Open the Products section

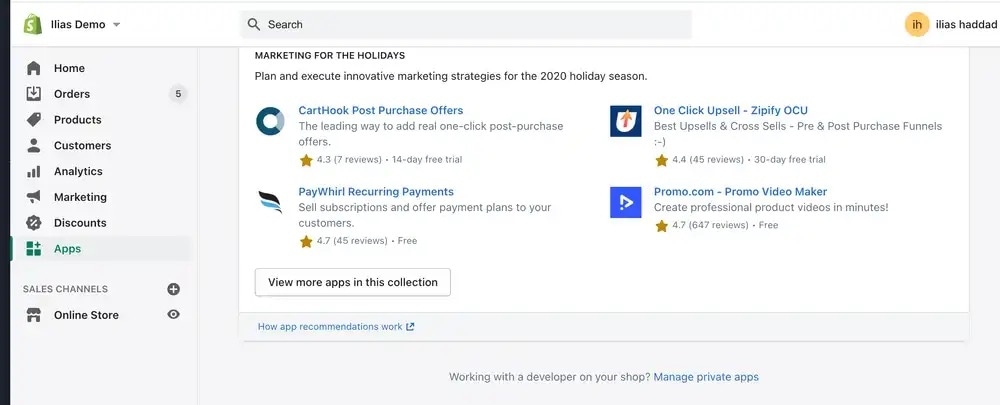77,120
